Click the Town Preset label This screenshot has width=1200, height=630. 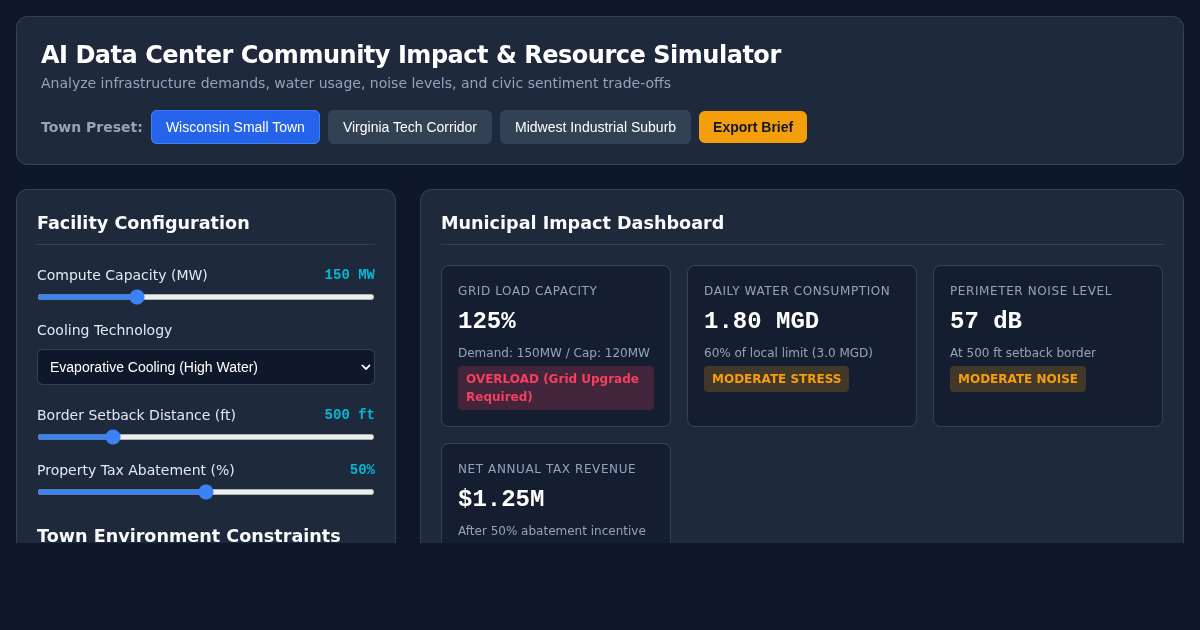tap(92, 127)
